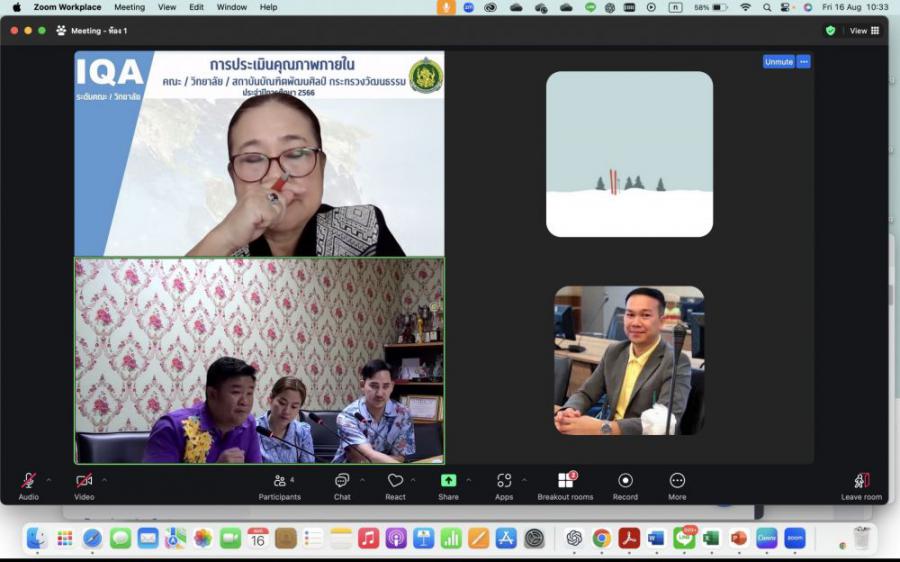Viewport: 900px width, 562px height.
Task: Expand the Video options caret
Action: tap(104, 479)
